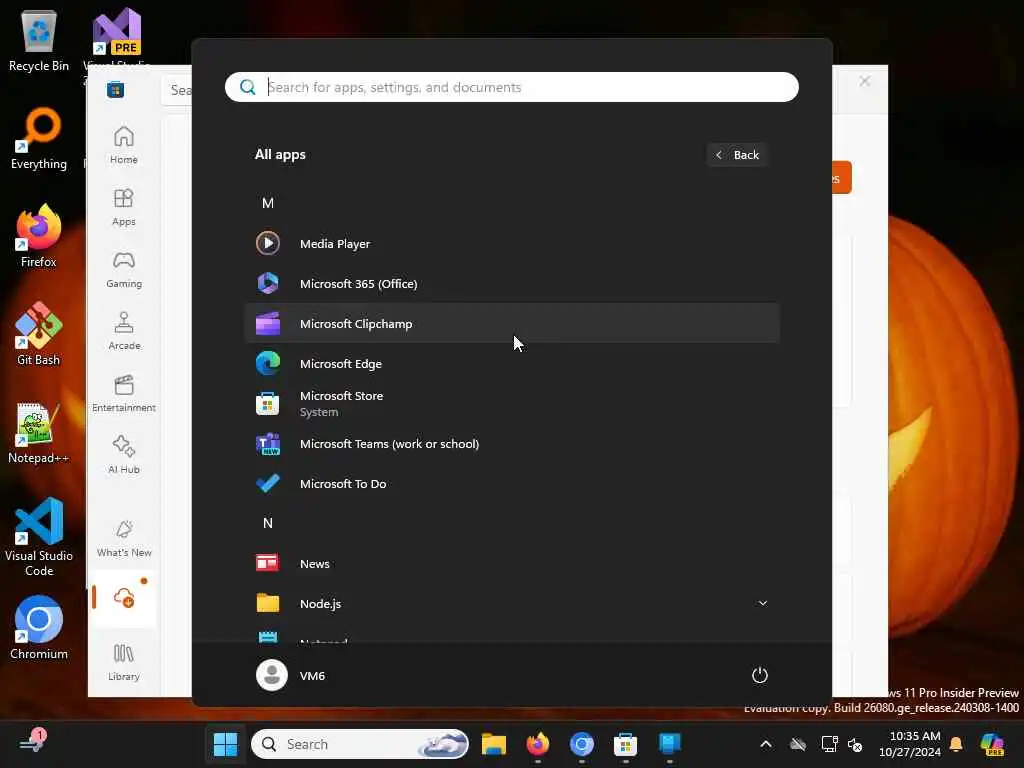Image resolution: width=1024 pixels, height=768 pixels.
Task: Open AI Hub in Store sidebar
Action: [123, 455]
